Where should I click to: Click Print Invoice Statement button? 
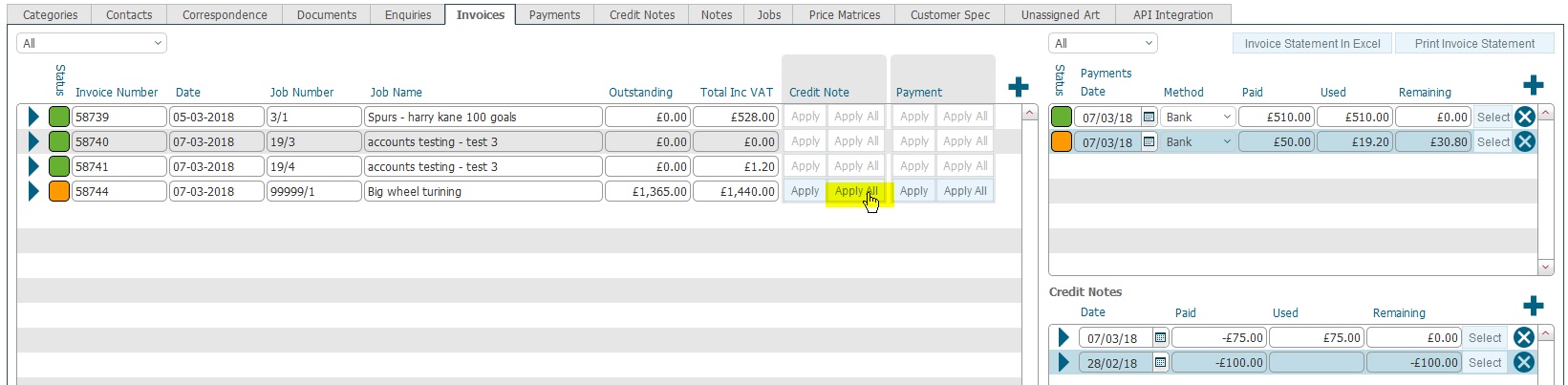1474,43
